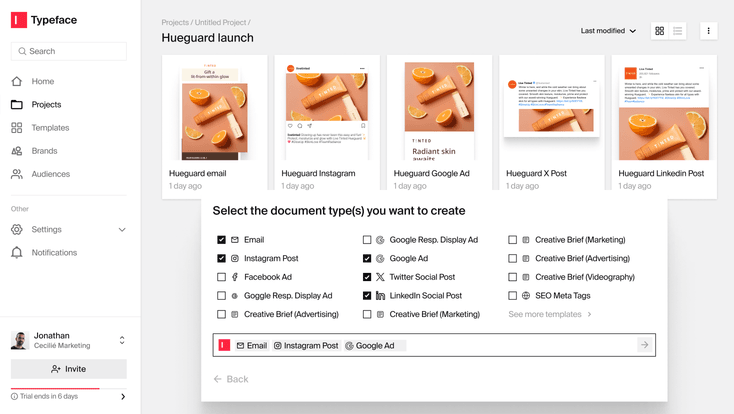This screenshot has width=734, height=414.
Task: Click the Email tag in prompt bar
Action: tap(252, 346)
